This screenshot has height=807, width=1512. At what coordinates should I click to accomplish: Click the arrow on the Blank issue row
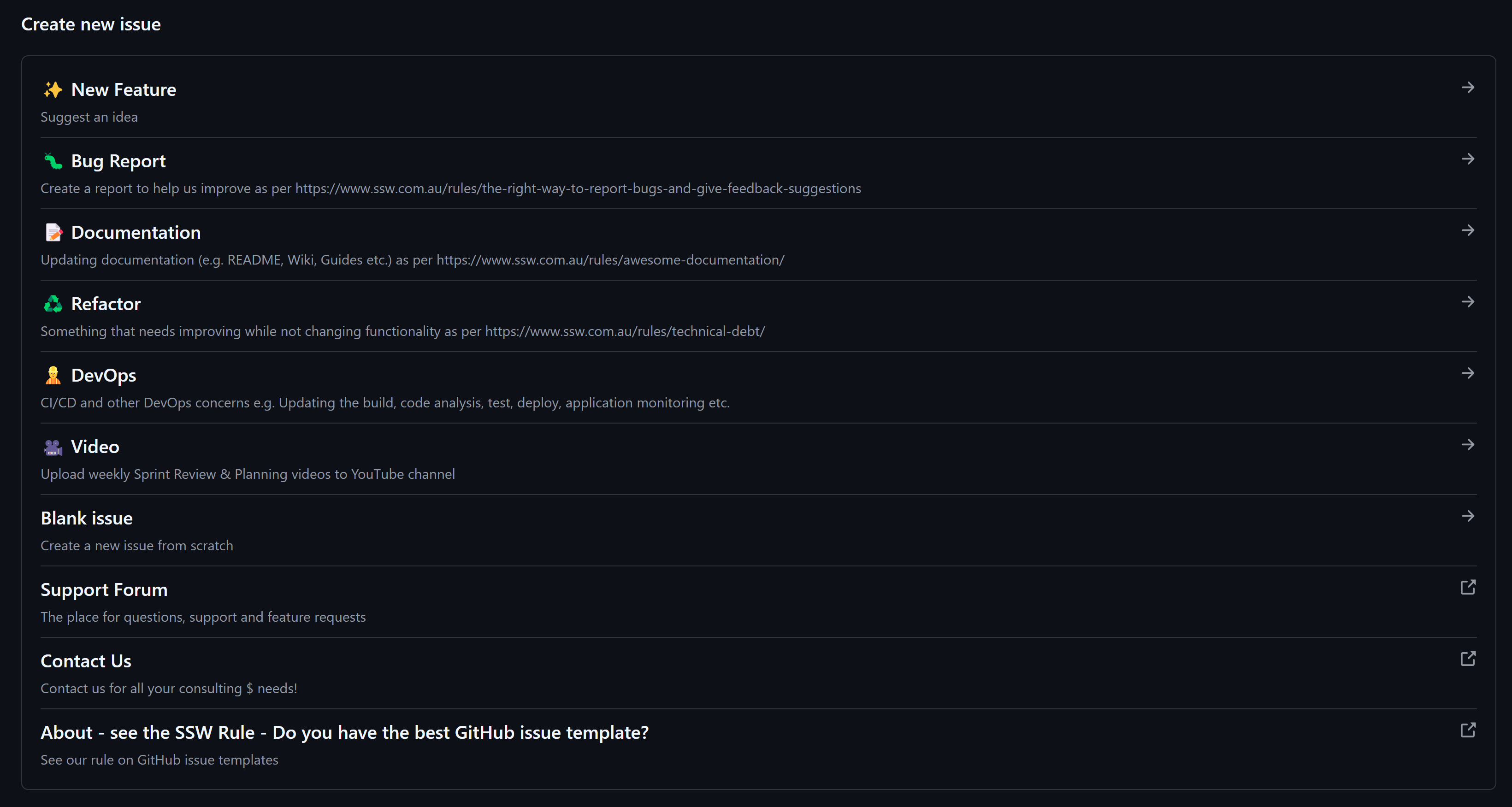[x=1468, y=516]
